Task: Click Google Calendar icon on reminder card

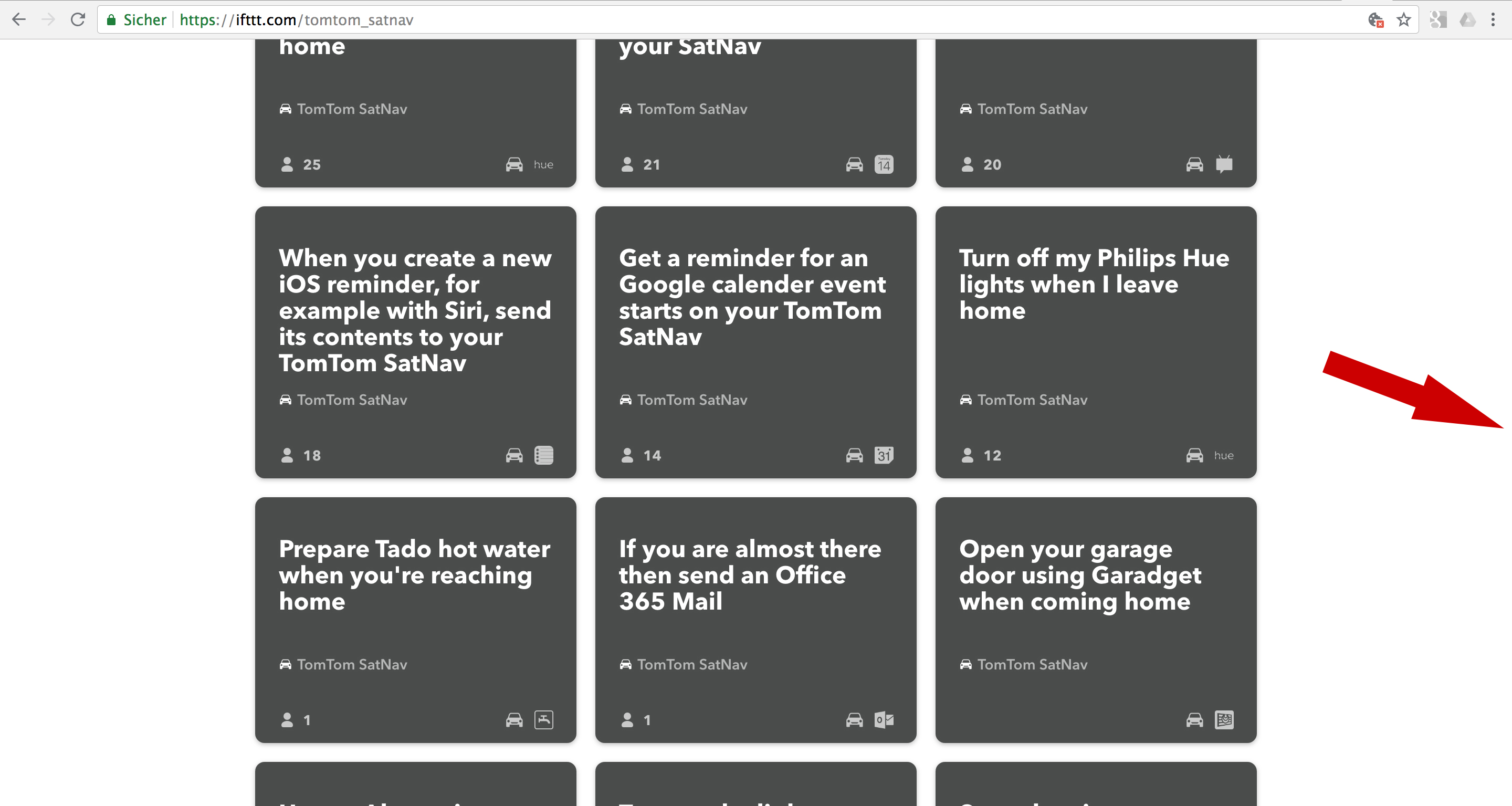Action: tap(884, 456)
